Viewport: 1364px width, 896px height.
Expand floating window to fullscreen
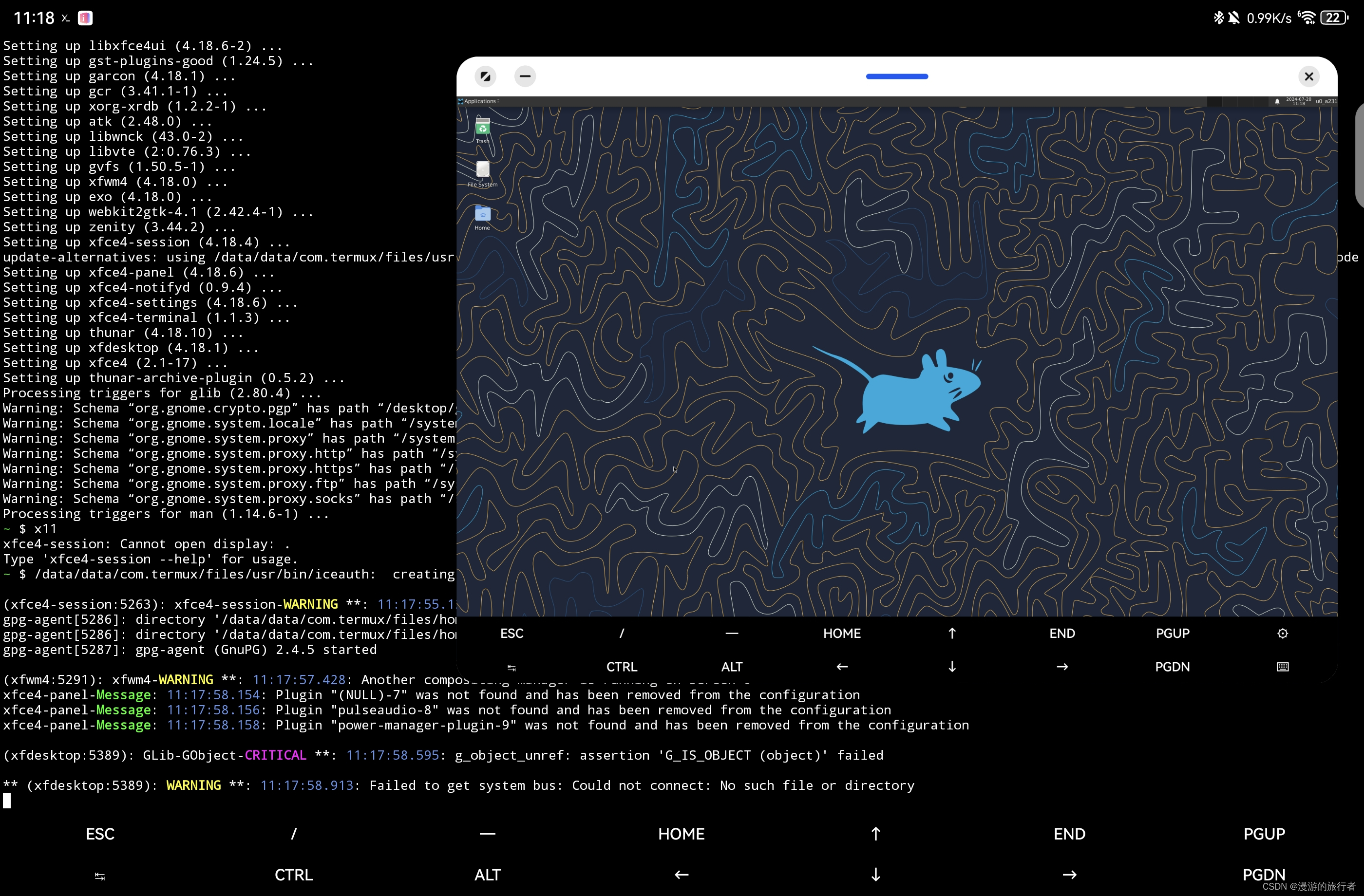485,76
